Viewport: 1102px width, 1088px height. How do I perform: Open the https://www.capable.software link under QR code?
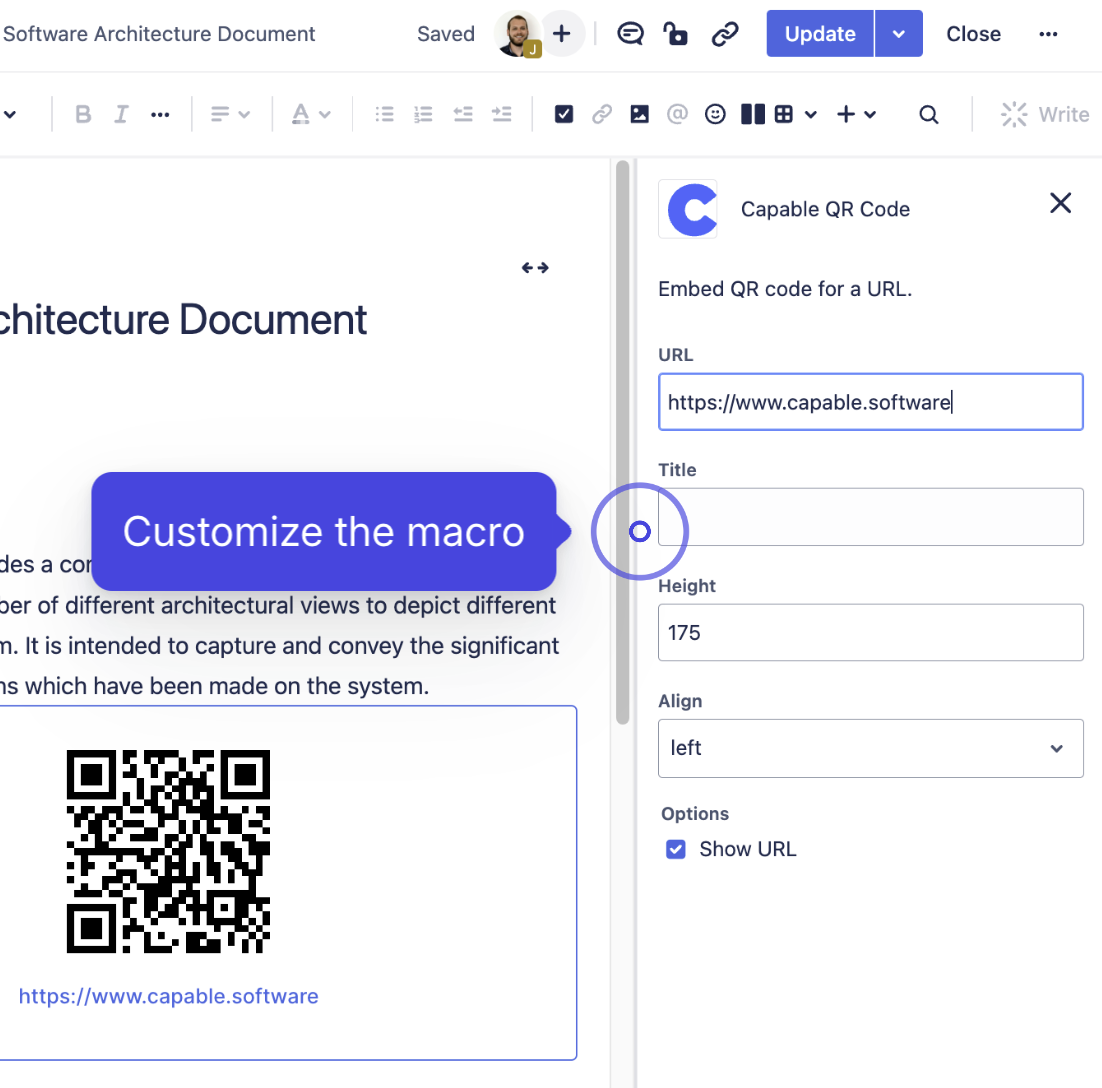pos(168,996)
